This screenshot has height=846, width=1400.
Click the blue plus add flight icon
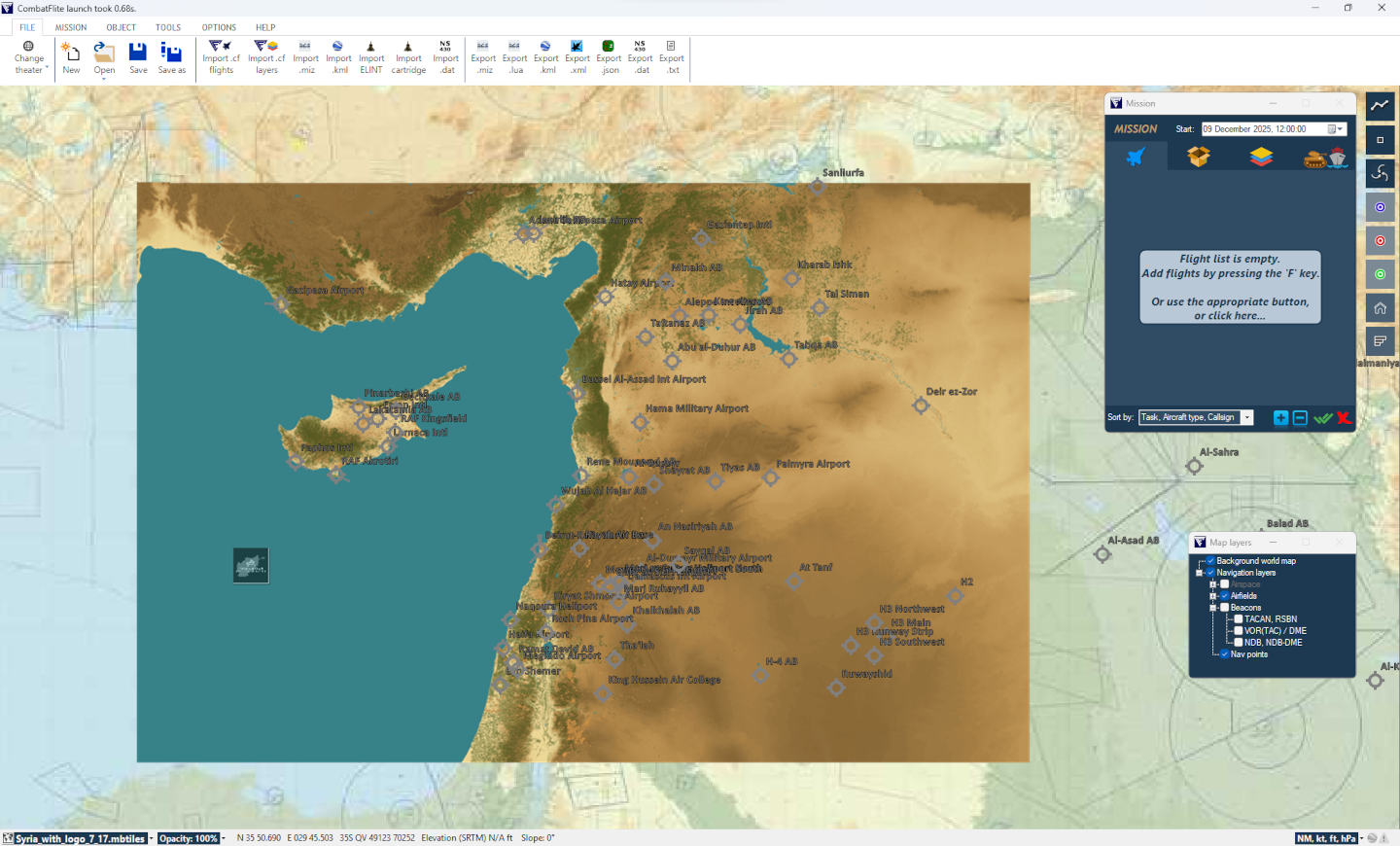[x=1280, y=418]
